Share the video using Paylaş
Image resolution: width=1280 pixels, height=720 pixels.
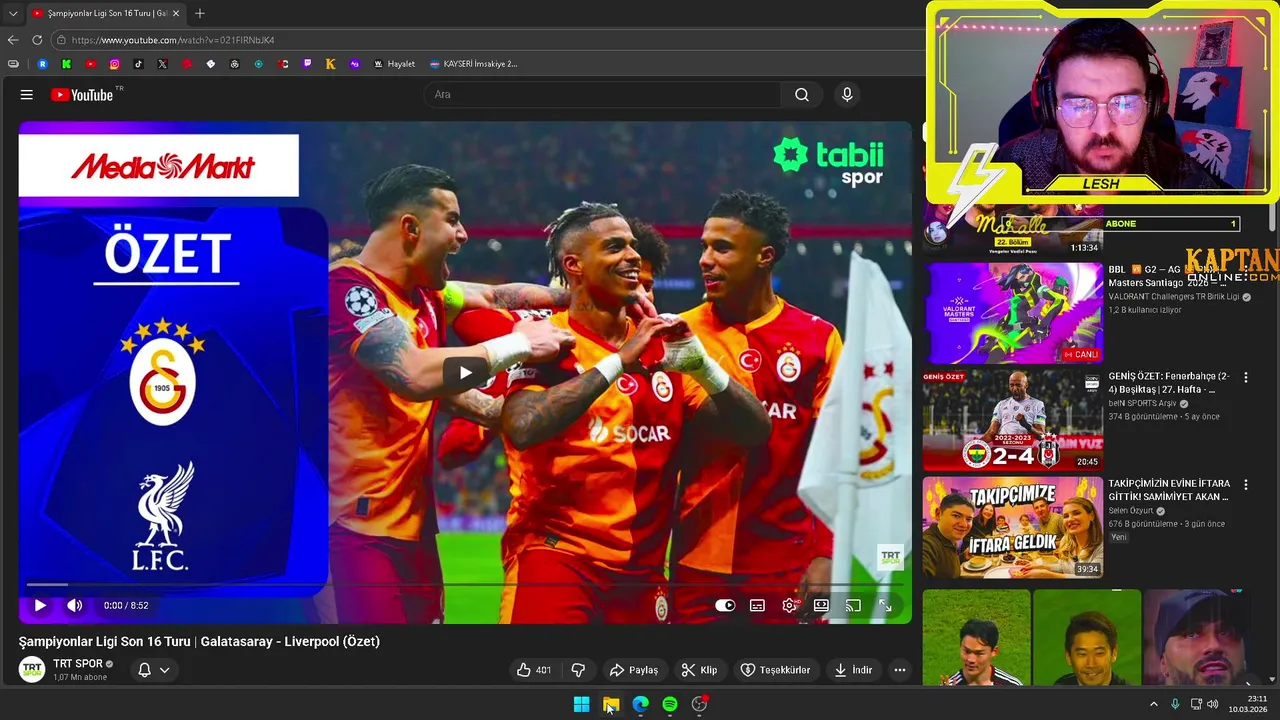coord(634,670)
